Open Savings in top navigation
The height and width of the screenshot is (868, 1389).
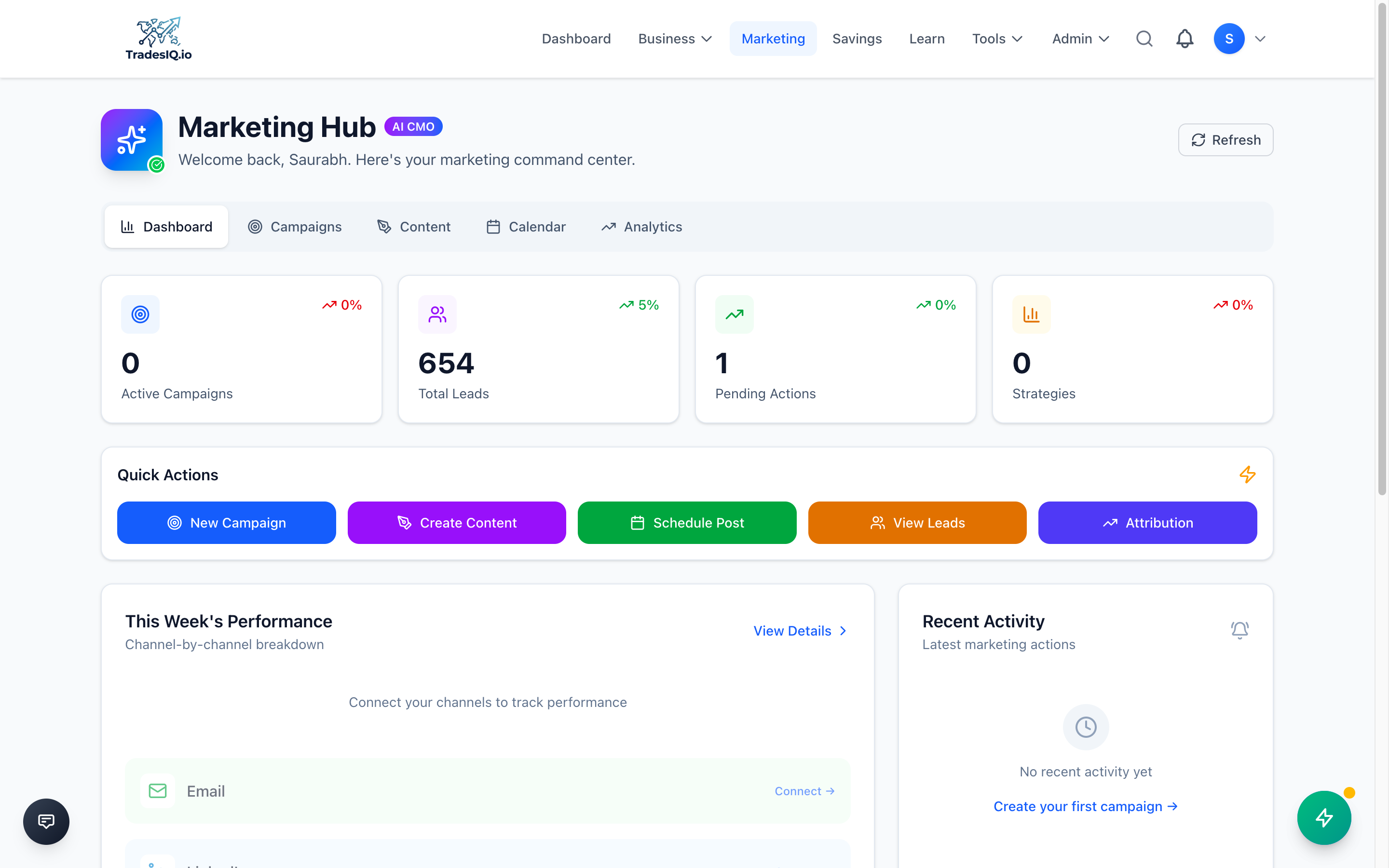pyautogui.click(x=857, y=39)
